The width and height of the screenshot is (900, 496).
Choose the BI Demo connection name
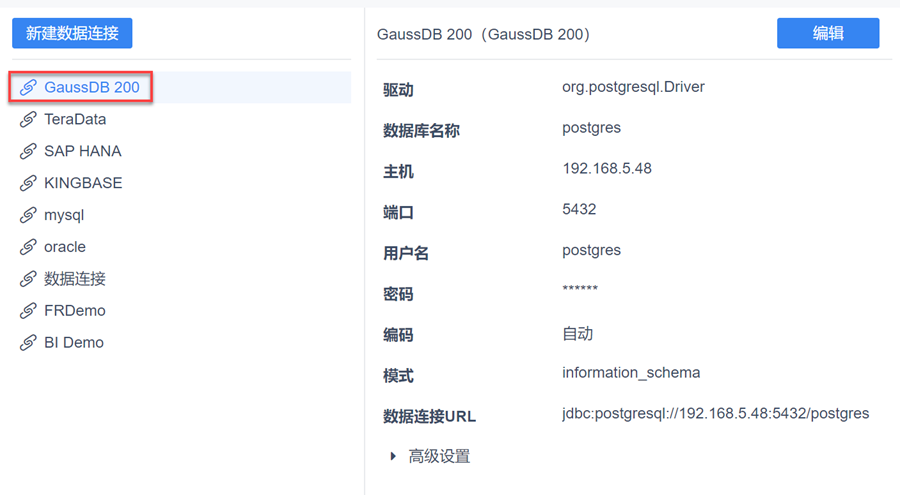tap(74, 343)
